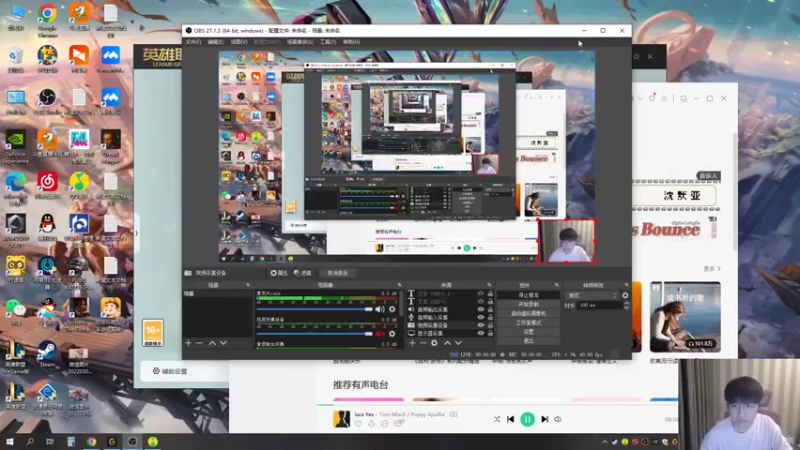Skip to previous track in music player
This screenshot has height=450, width=800.
(x=511, y=419)
